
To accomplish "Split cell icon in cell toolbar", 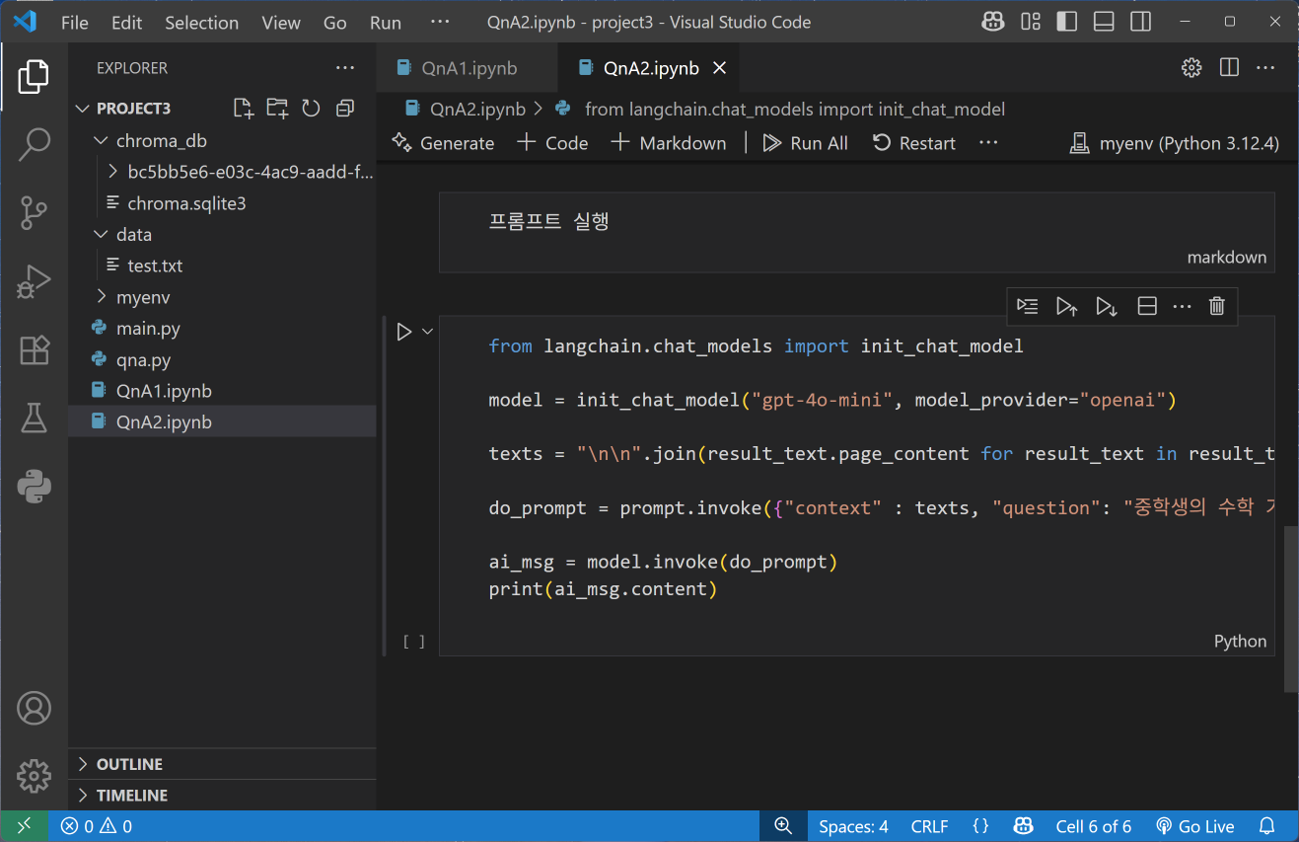I will (x=1147, y=306).
